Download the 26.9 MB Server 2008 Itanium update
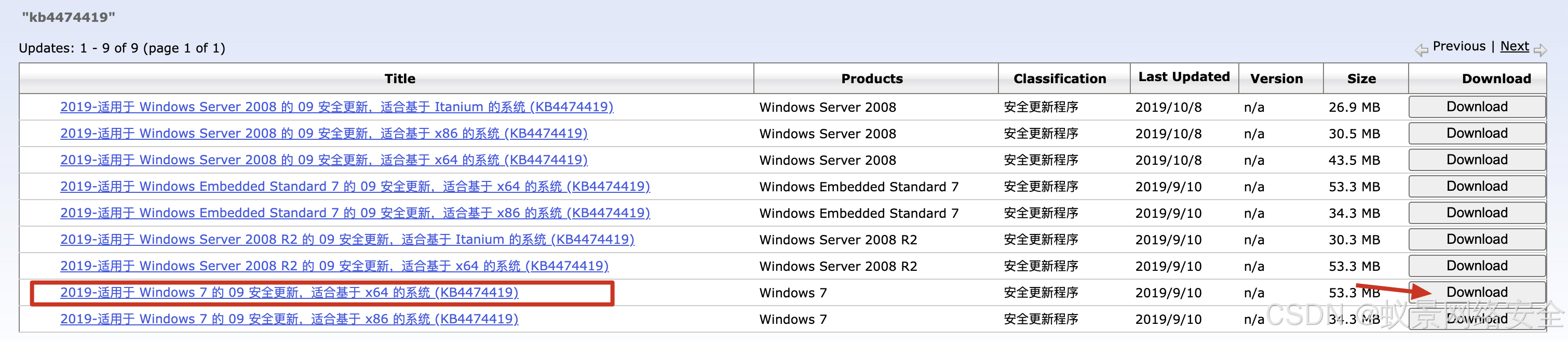 [x=1477, y=107]
